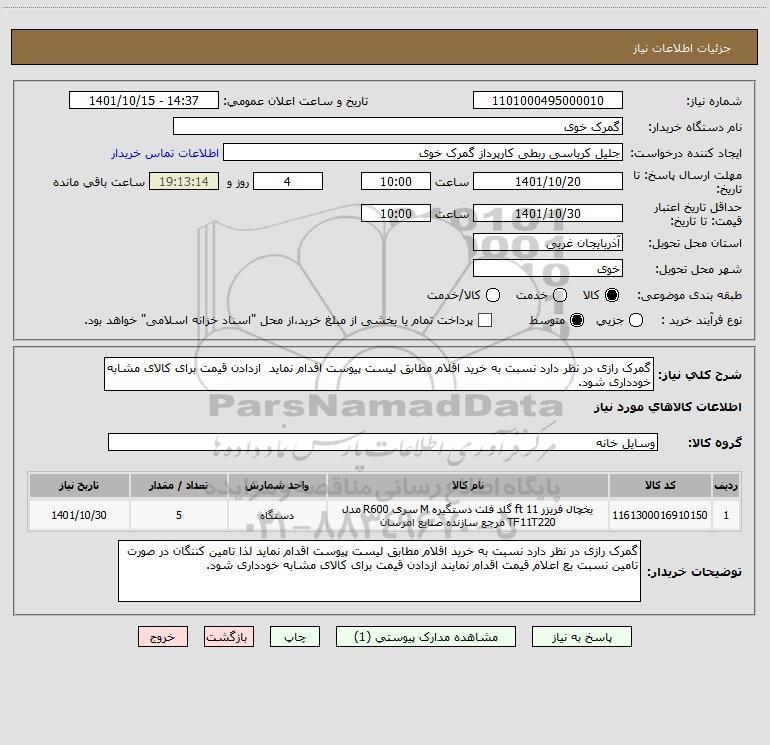
Task: Click the delivery province field آذربایجان غربی
Action: point(548,242)
